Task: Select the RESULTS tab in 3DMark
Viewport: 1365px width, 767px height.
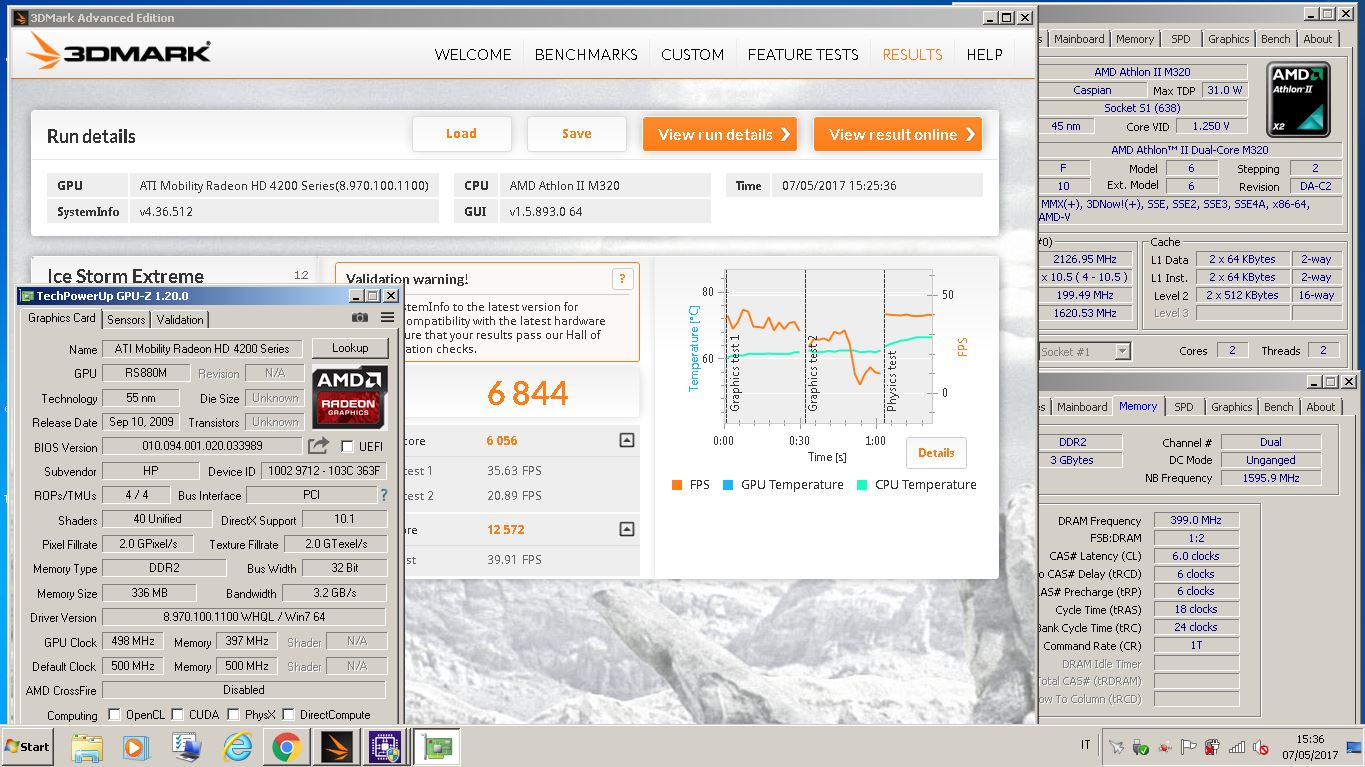Action: (912, 55)
